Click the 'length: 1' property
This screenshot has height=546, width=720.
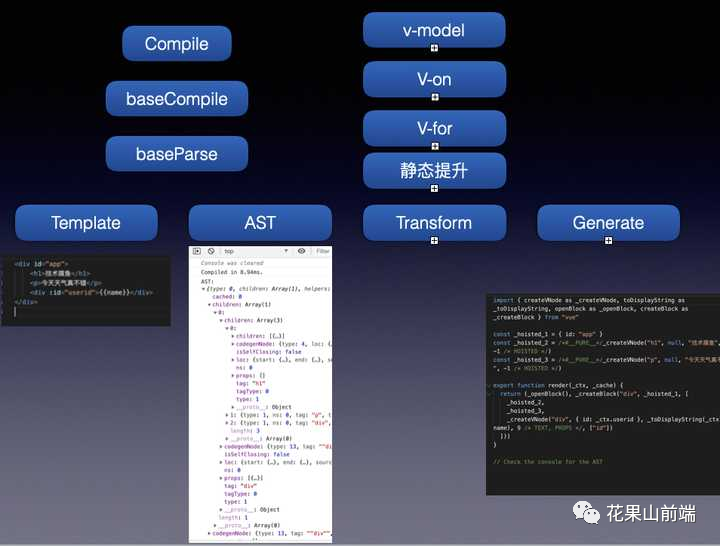coord(233,518)
